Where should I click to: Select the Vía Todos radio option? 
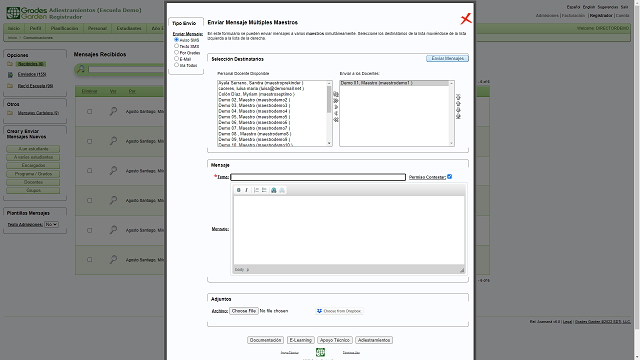[x=176, y=65]
